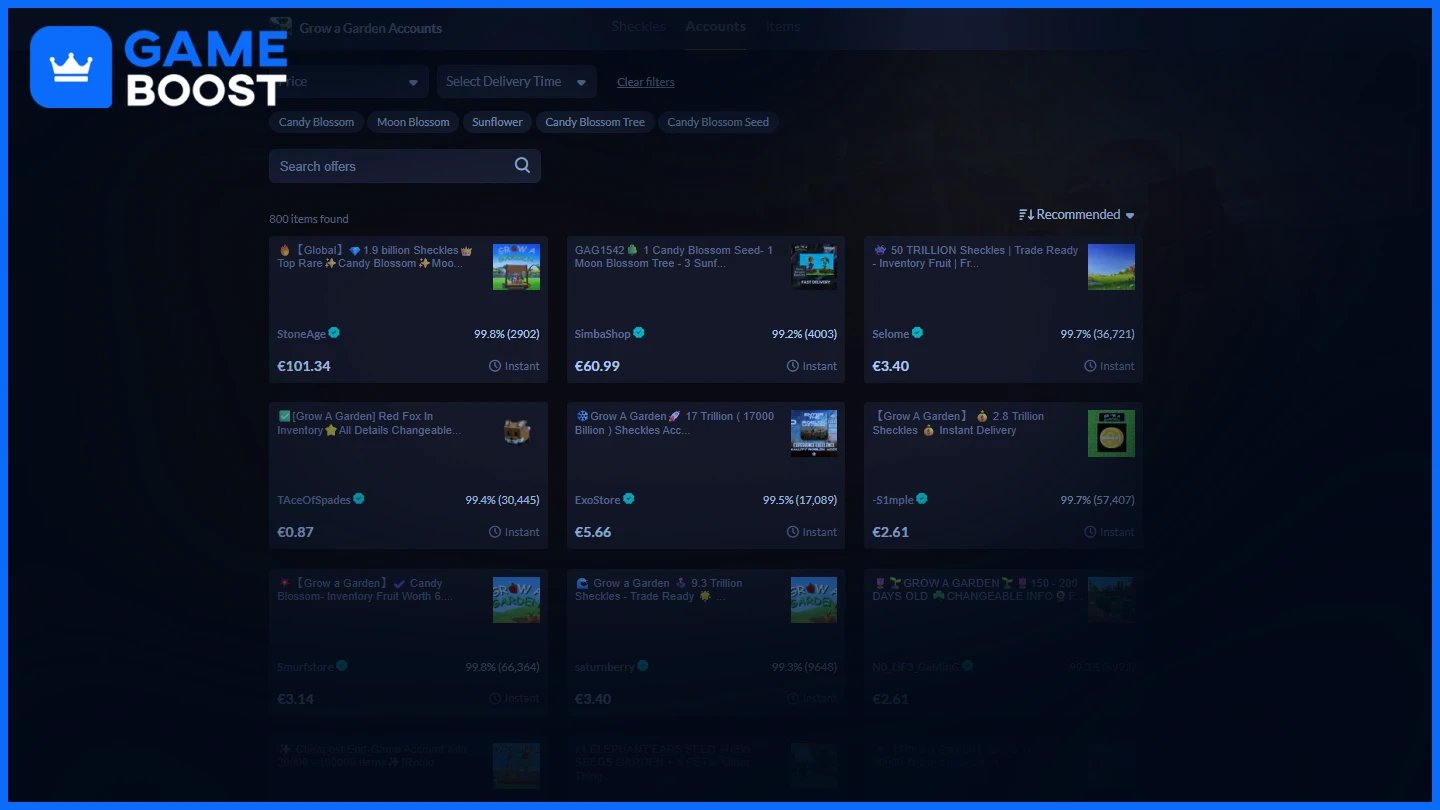Click the Clear filters link
The height and width of the screenshot is (810, 1440).
coord(646,82)
